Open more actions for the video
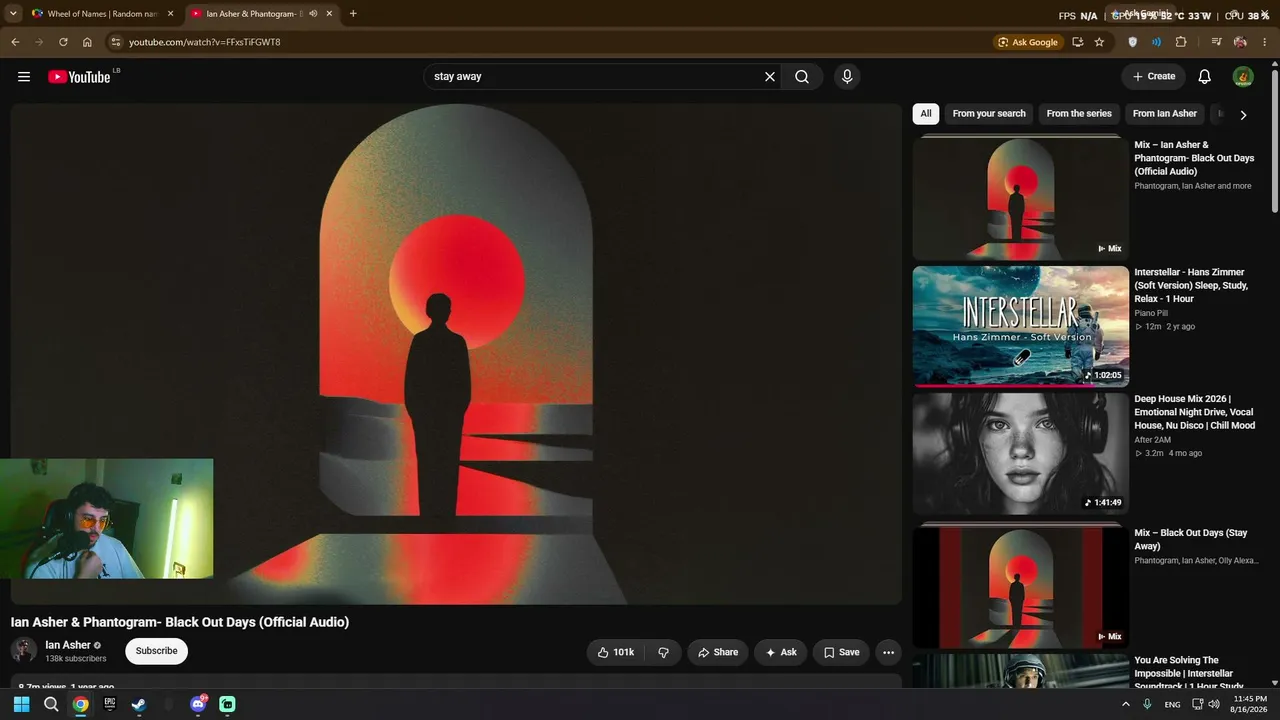This screenshot has width=1280, height=720. point(888,652)
